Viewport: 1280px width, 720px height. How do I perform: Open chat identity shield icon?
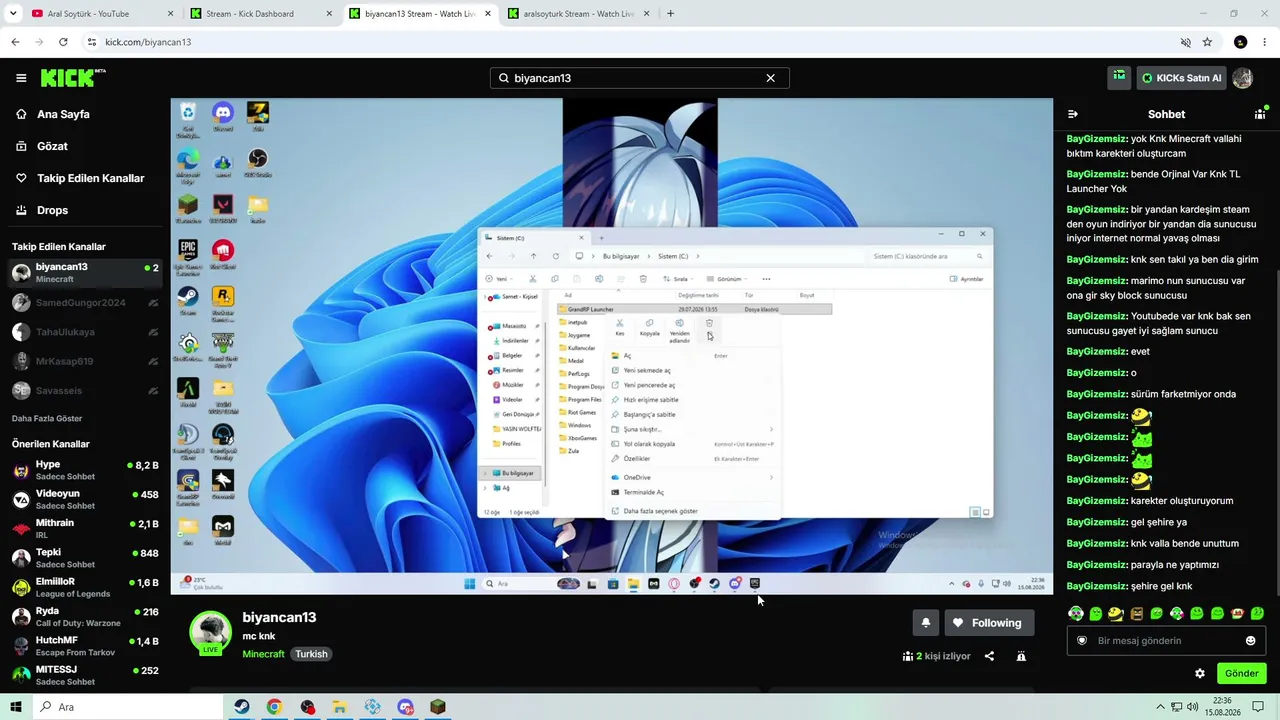click(1081, 641)
